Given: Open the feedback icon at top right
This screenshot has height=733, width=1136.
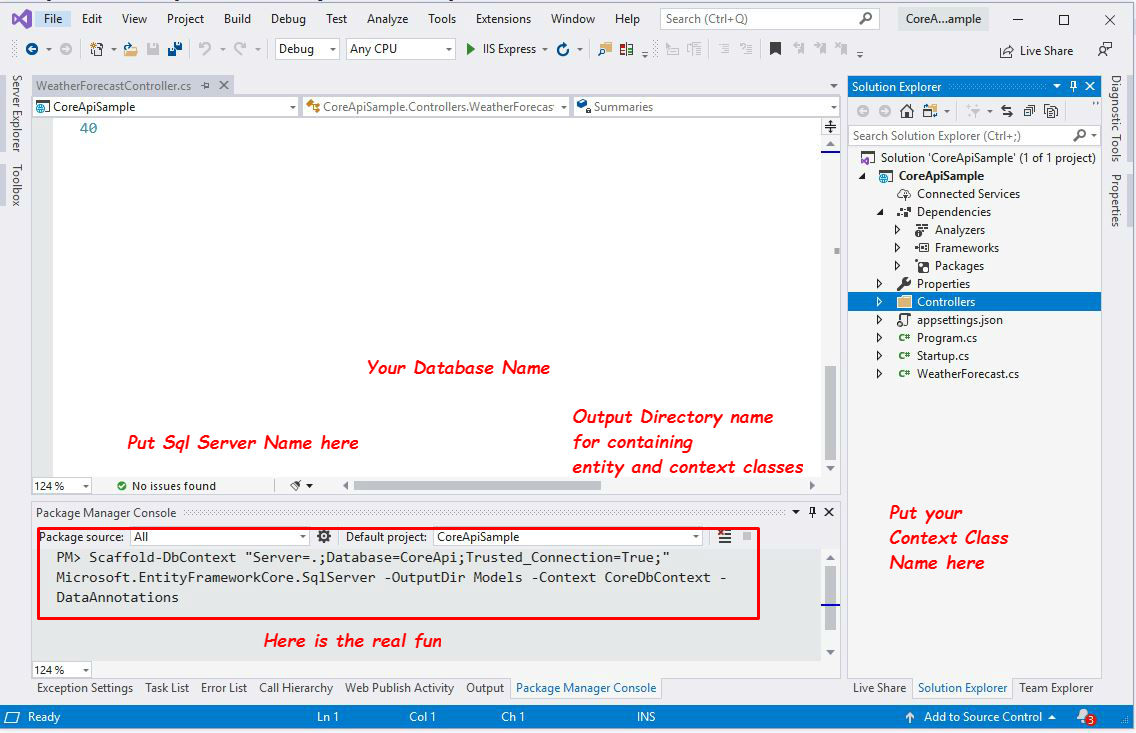Looking at the screenshot, I should tap(1105, 49).
